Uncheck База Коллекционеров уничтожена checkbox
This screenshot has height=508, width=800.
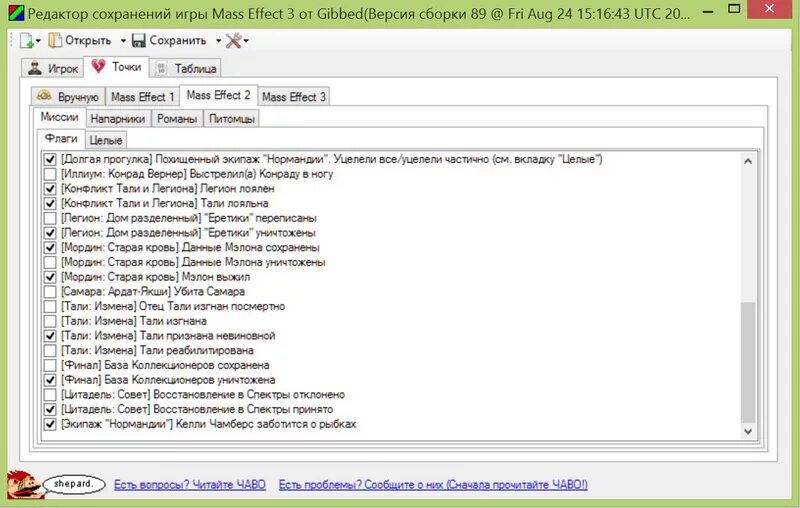tap(49, 380)
